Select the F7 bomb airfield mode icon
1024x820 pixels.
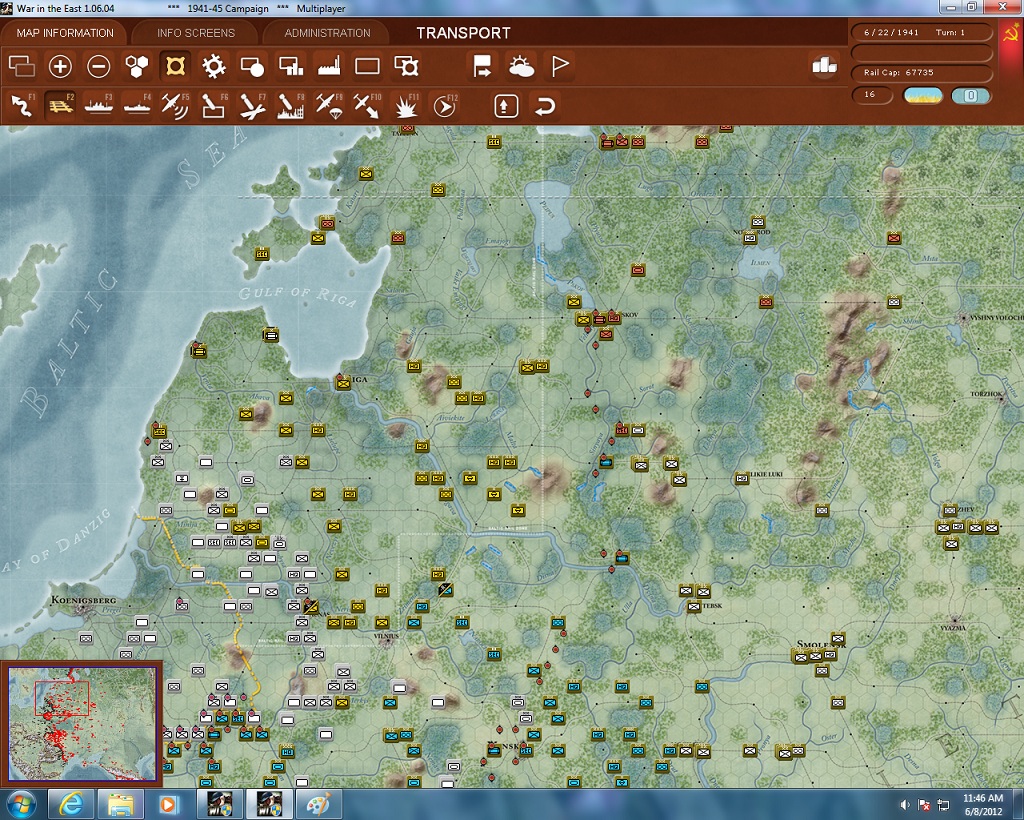pyautogui.click(x=252, y=106)
